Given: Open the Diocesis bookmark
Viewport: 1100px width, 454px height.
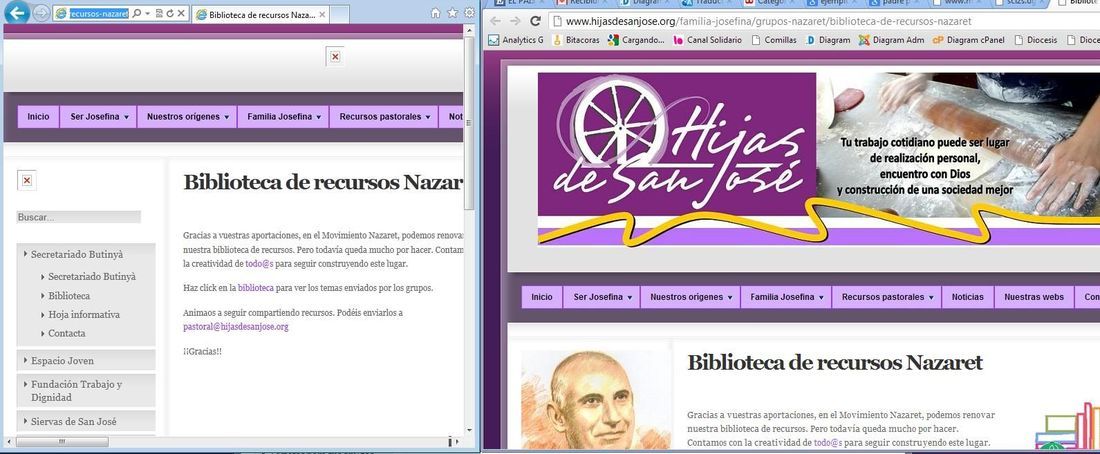Looking at the screenshot, I should [1035, 40].
